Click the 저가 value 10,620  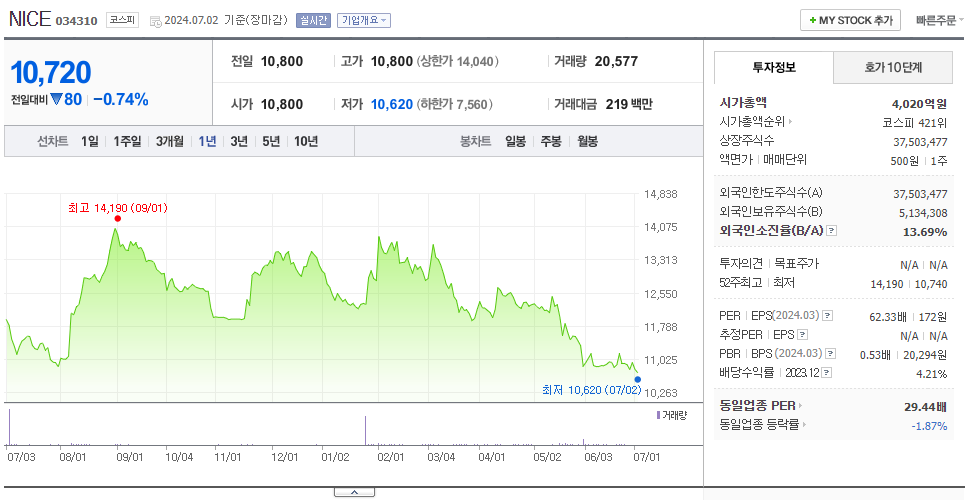(391, 104)
